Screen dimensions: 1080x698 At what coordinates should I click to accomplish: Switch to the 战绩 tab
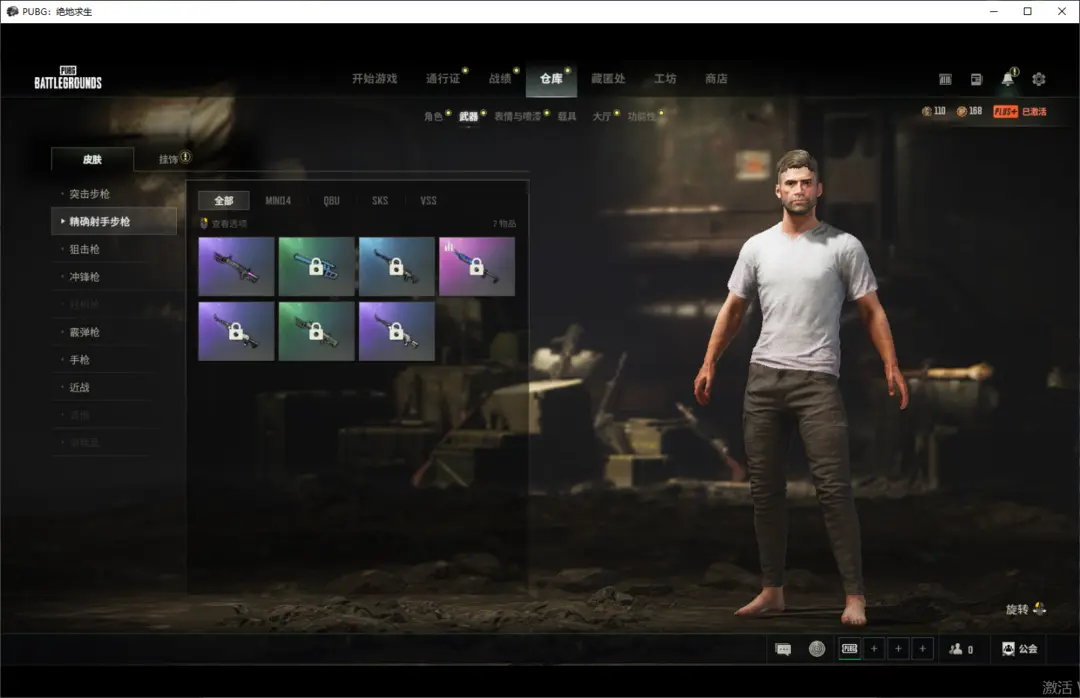500,79
